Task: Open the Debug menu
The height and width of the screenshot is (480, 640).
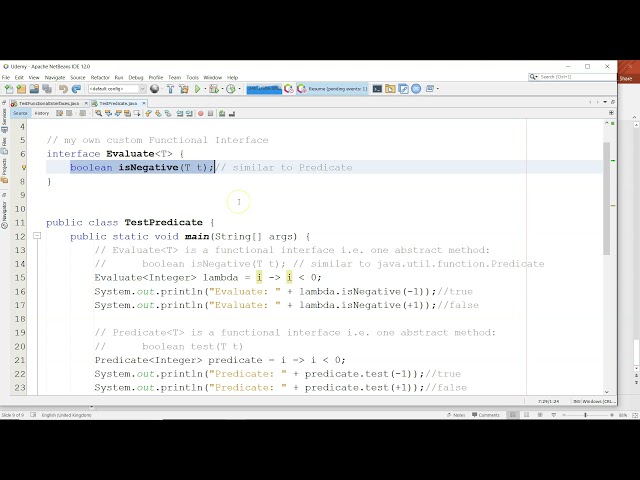Action: pyautogui.click(x=136, y=78)
